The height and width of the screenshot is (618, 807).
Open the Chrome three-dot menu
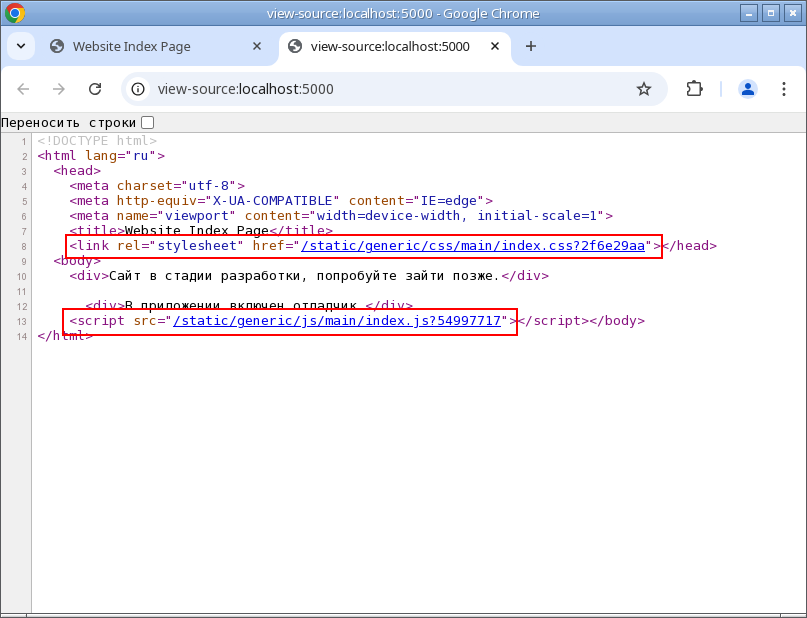coord(783,89)
